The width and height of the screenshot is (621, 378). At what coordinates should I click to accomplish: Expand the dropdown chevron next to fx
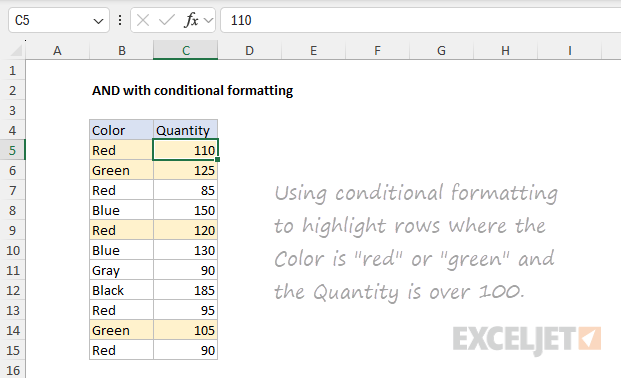pos(208,20)
